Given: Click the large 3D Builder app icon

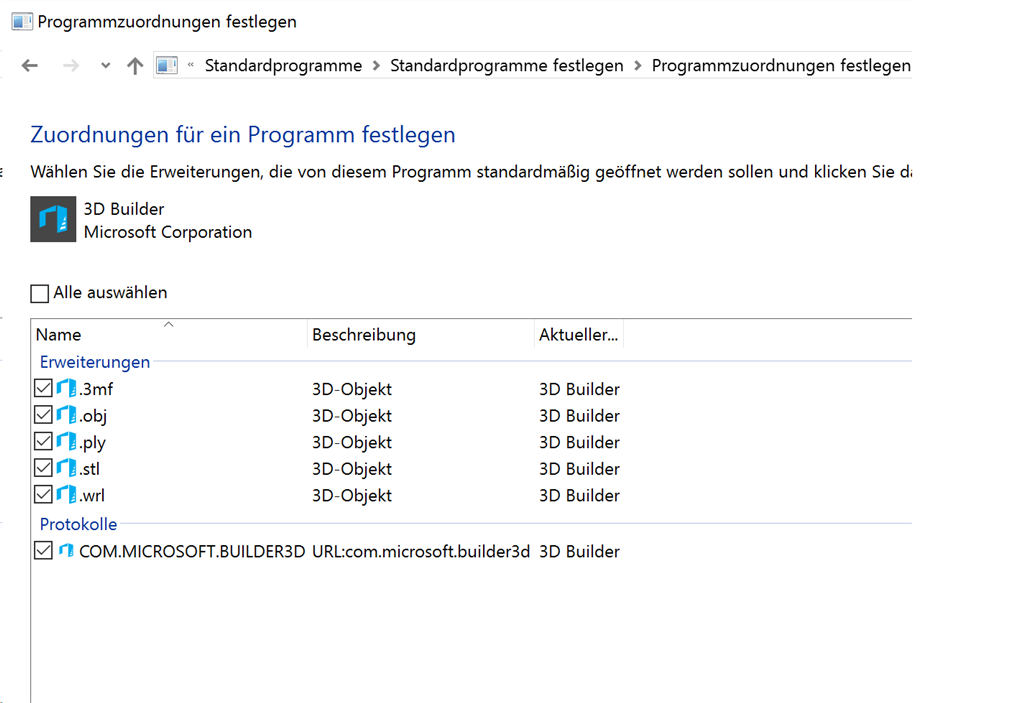Looking at the screenshot, I should click(x=53, y=219).
